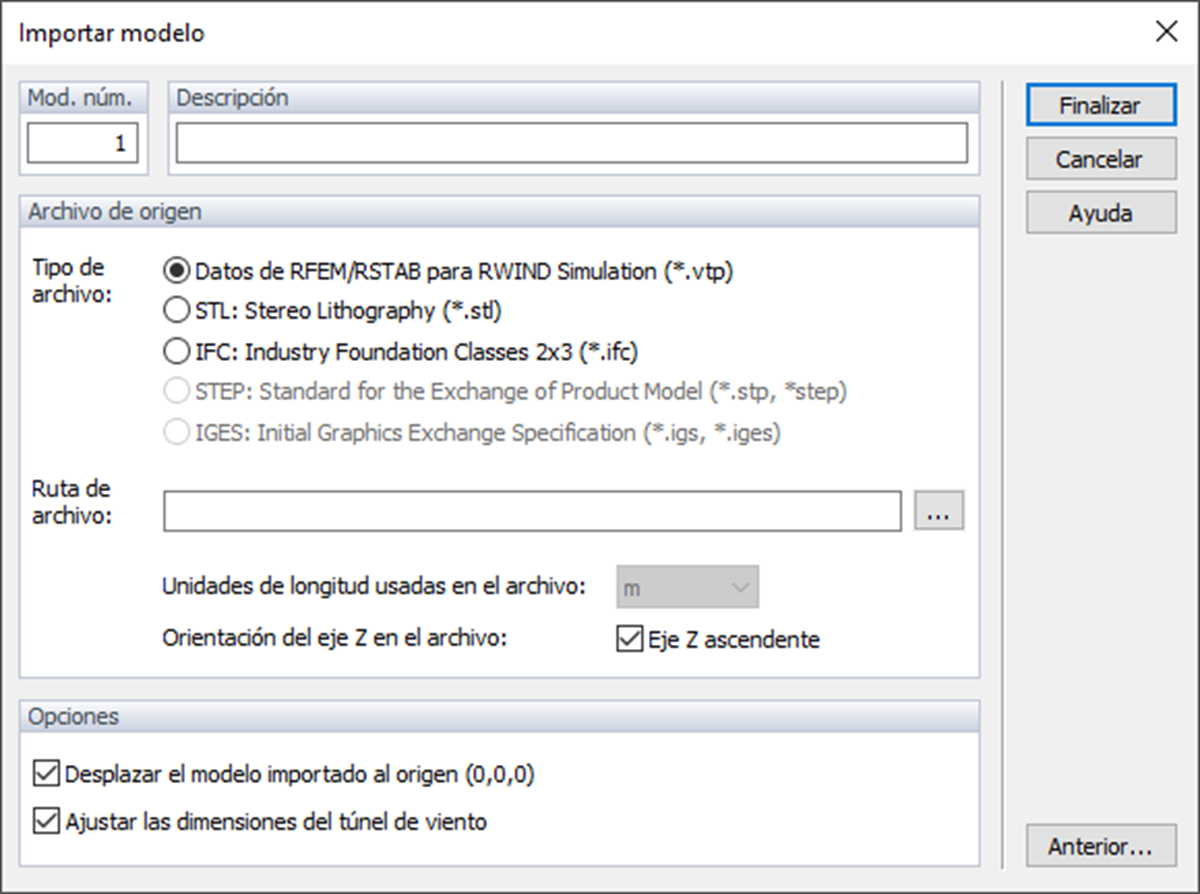Click the Ruta de archivo path field
Viewport: 1200px width, 894px height.
tap(532, 511)
